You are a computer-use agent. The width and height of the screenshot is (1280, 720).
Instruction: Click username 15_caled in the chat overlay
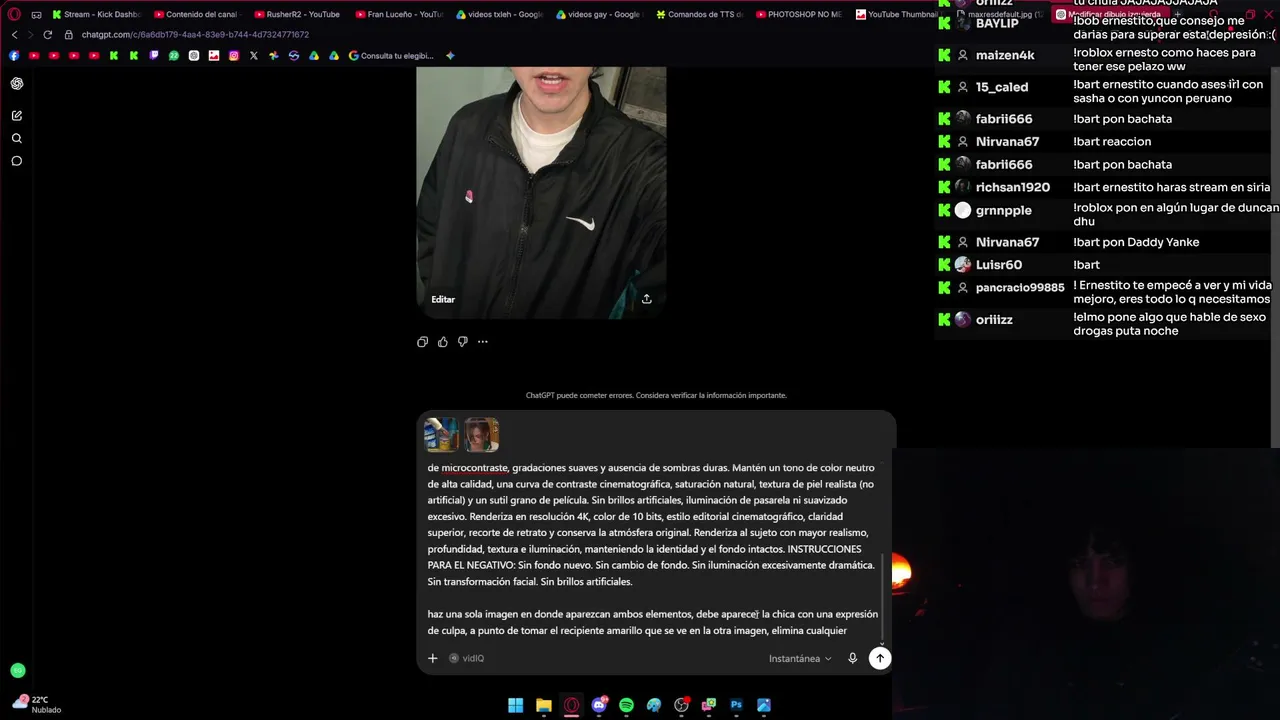(1002, 87)
